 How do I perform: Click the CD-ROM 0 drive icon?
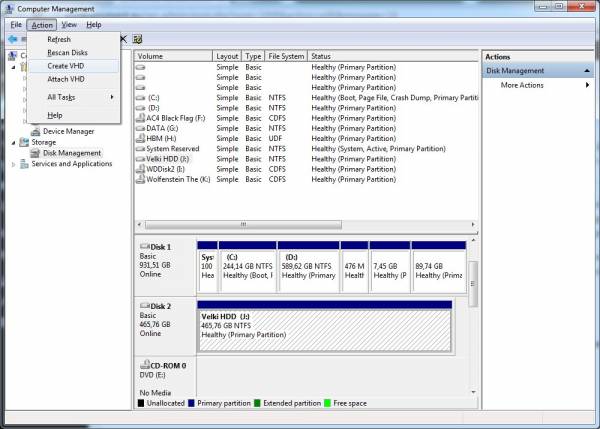coord(145,365)
